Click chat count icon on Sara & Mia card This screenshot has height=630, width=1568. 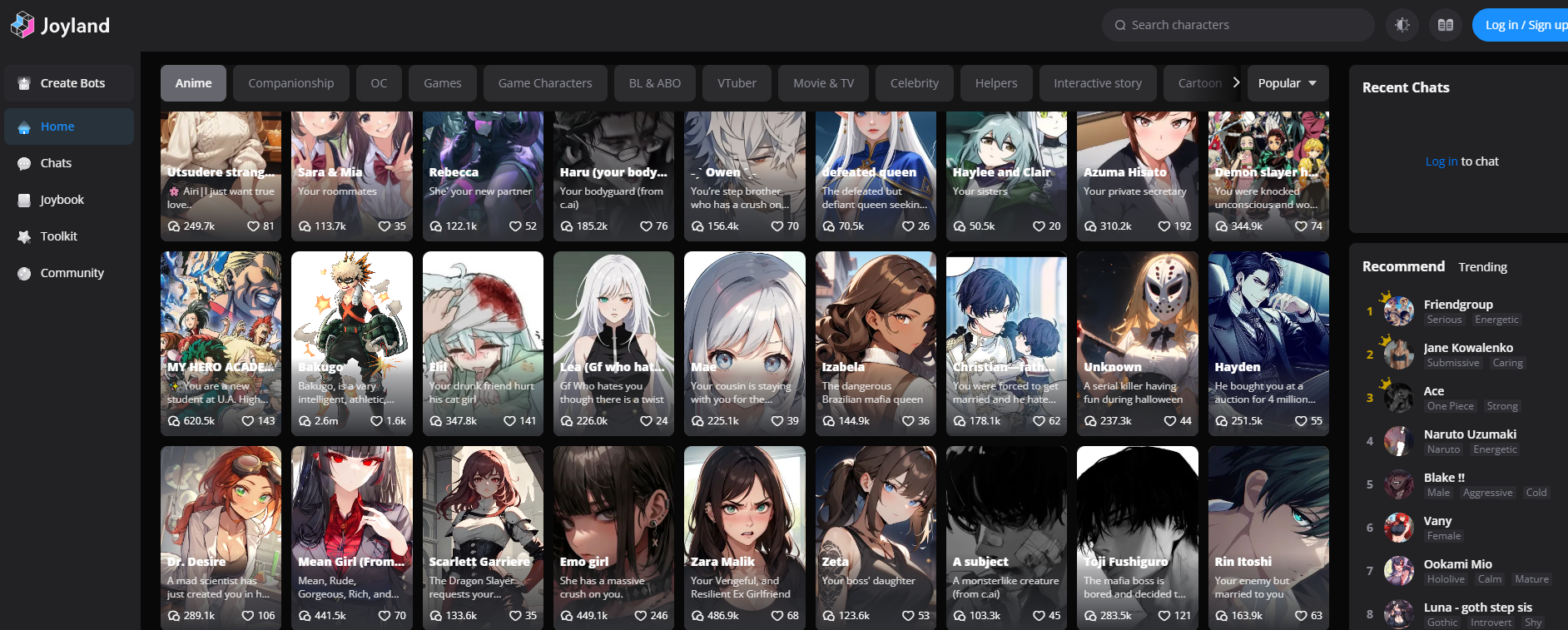coord(305,226)
